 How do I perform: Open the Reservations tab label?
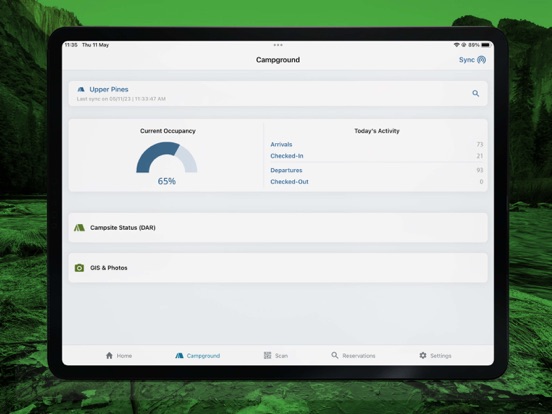point(359,356)
